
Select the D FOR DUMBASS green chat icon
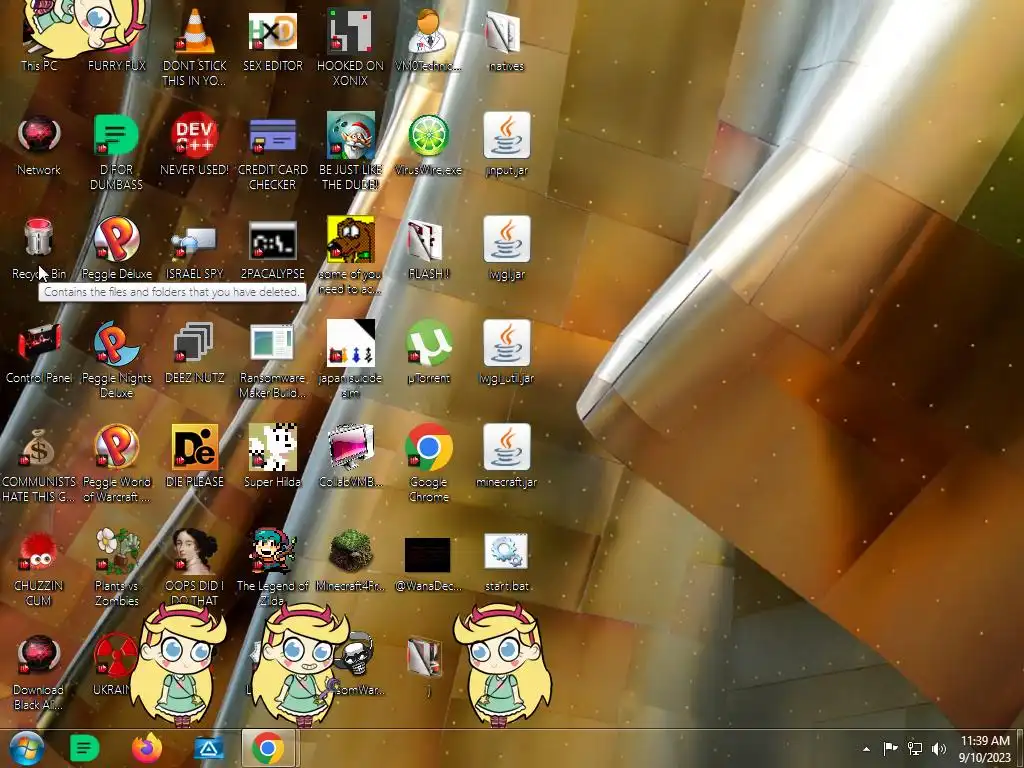pos(116,136)
